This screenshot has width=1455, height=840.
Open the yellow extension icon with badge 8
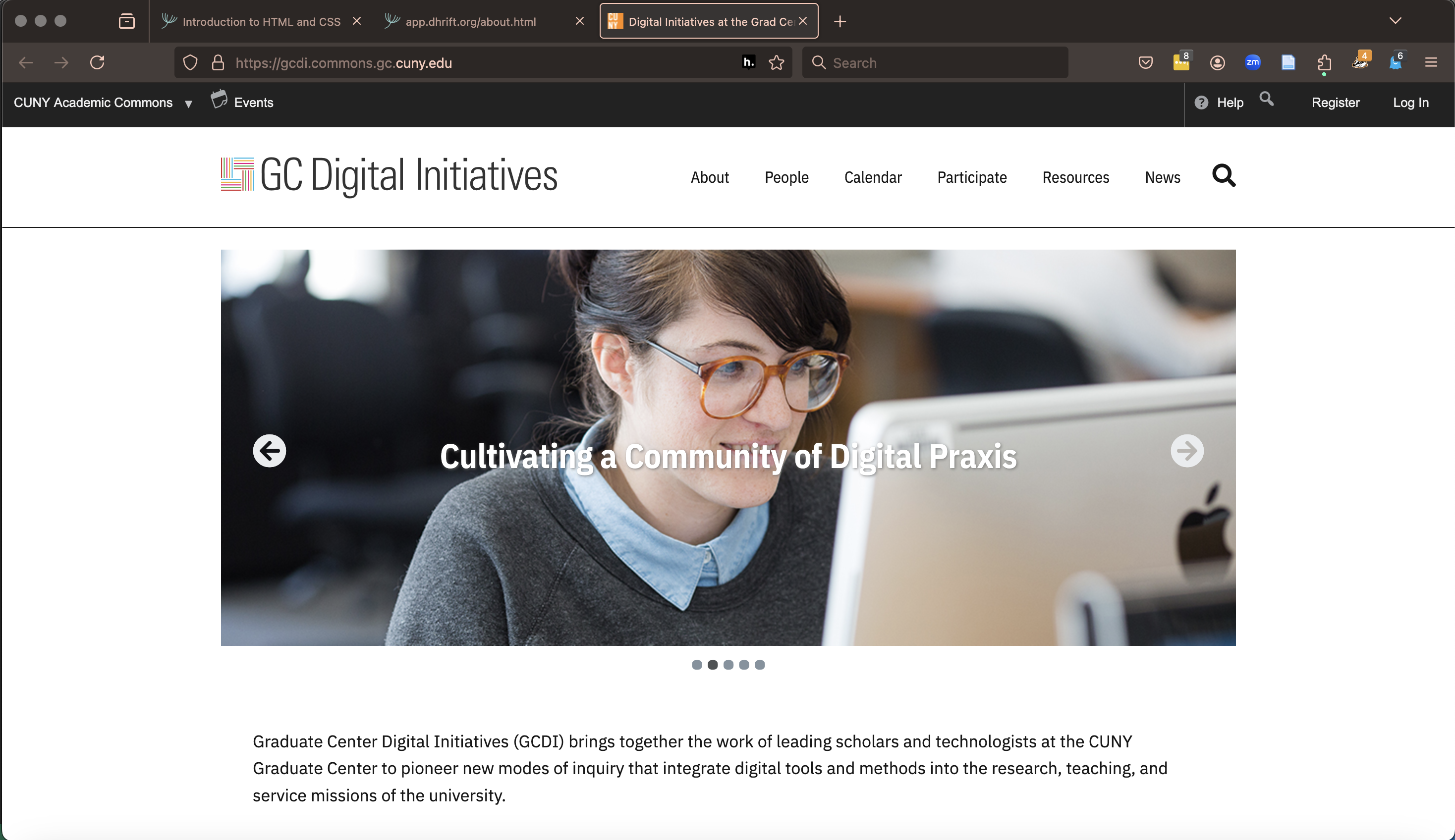pyautogui.click(x=1181, y=62)
